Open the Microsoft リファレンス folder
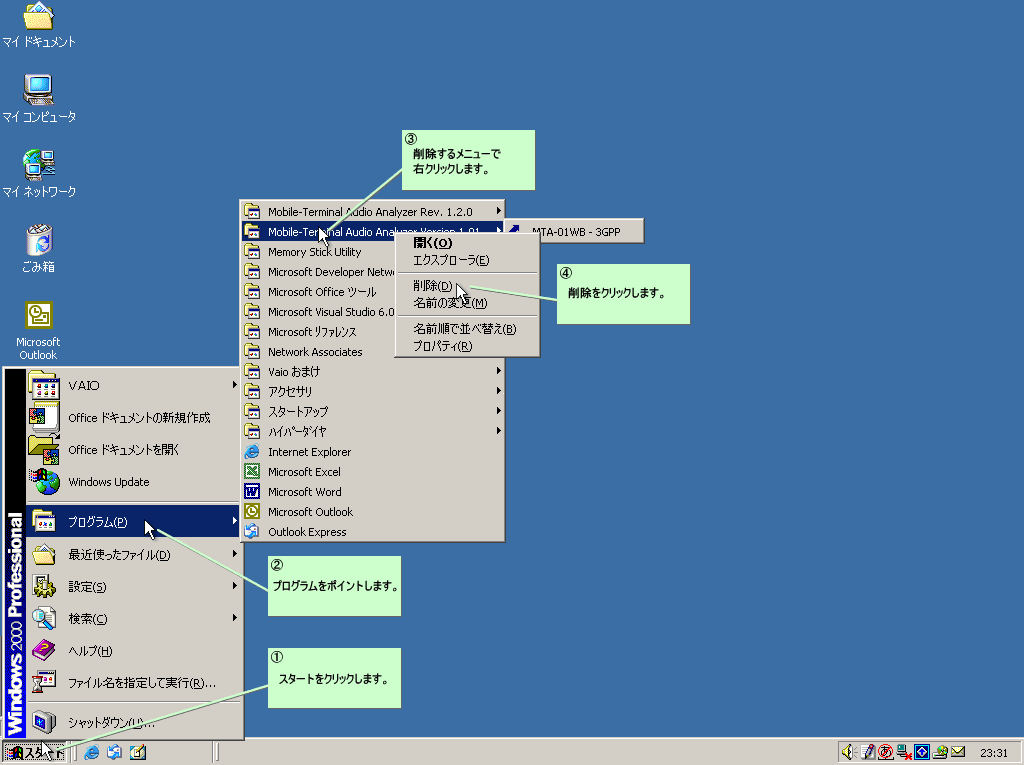 (x=319, y=332)
